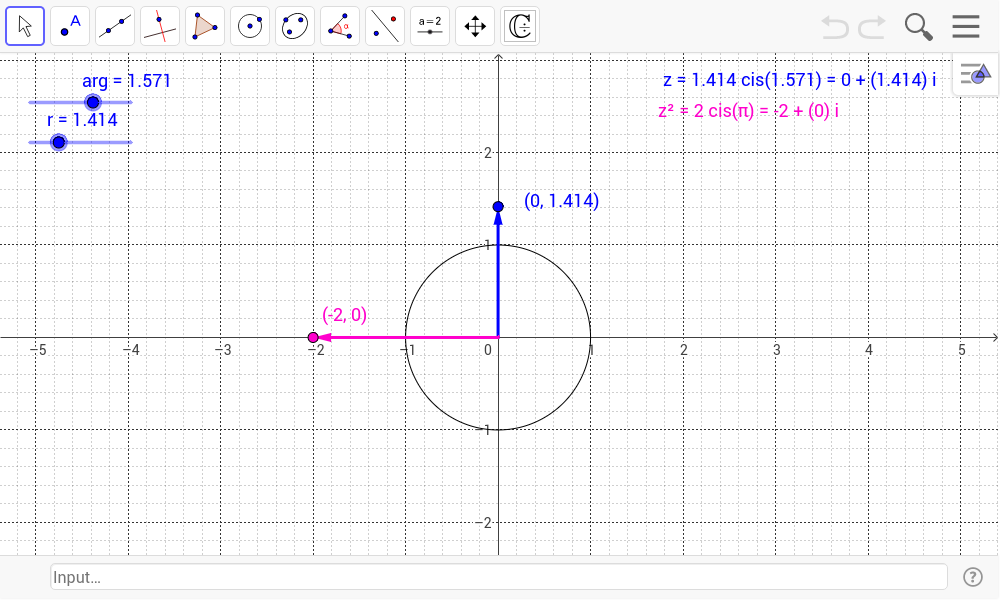The height and width of the screenshot is (600, 1000).
Task: Select the Angle measurement tool
Action: [x=339, y=26]
